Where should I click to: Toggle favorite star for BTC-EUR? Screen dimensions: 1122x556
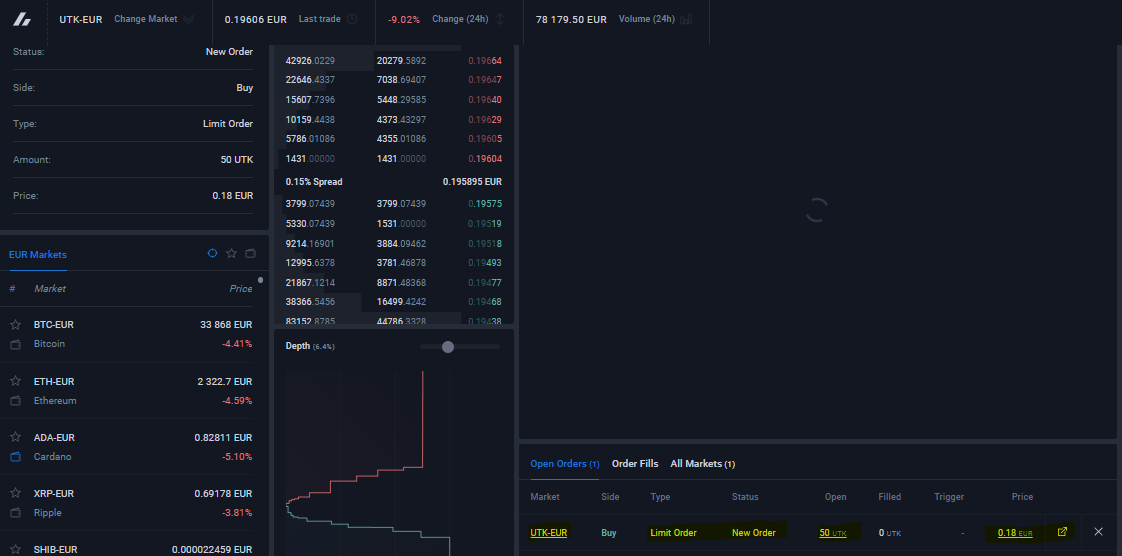(x=15, y=325)
